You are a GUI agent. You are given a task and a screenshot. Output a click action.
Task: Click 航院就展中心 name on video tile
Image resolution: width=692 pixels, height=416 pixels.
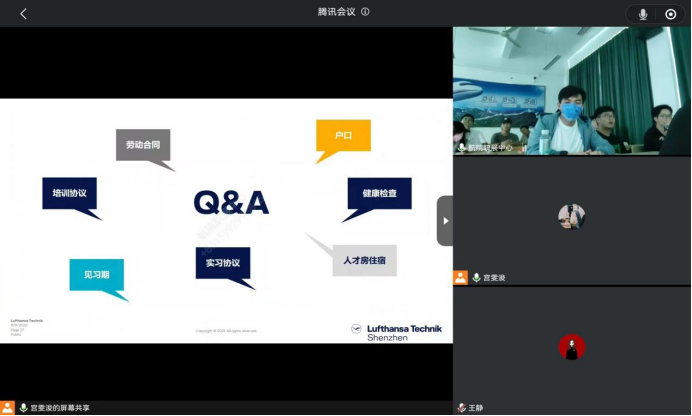pyautogui.click(x=490, y=148)
